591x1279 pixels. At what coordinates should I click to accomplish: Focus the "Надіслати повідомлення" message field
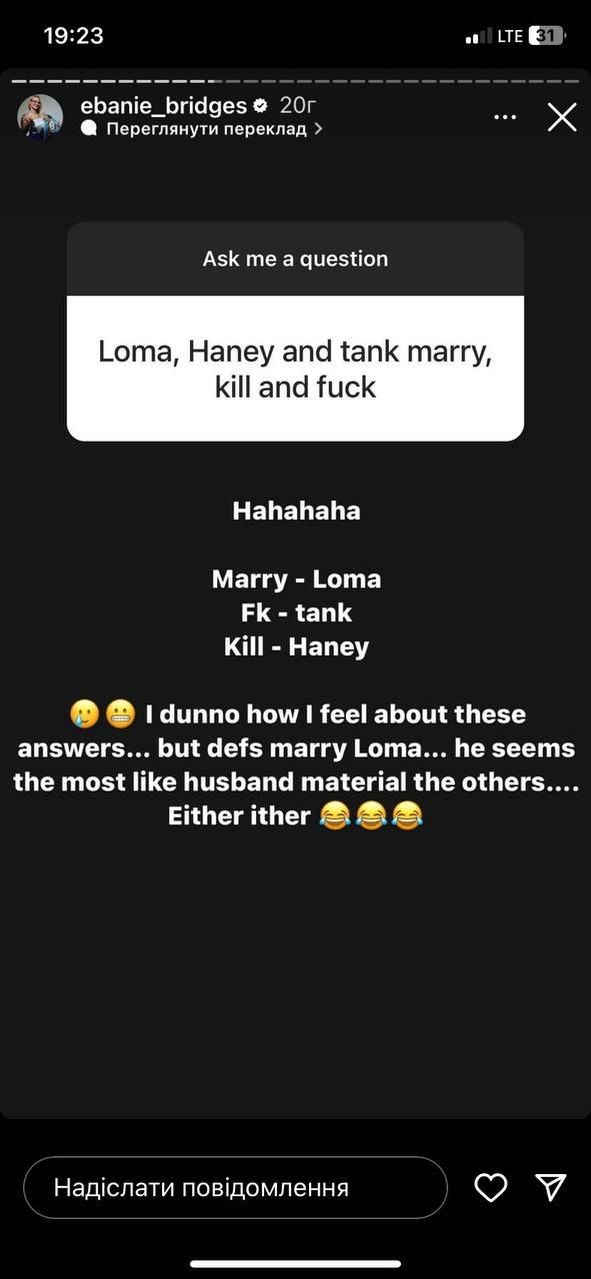click(x=235, y=1187)
